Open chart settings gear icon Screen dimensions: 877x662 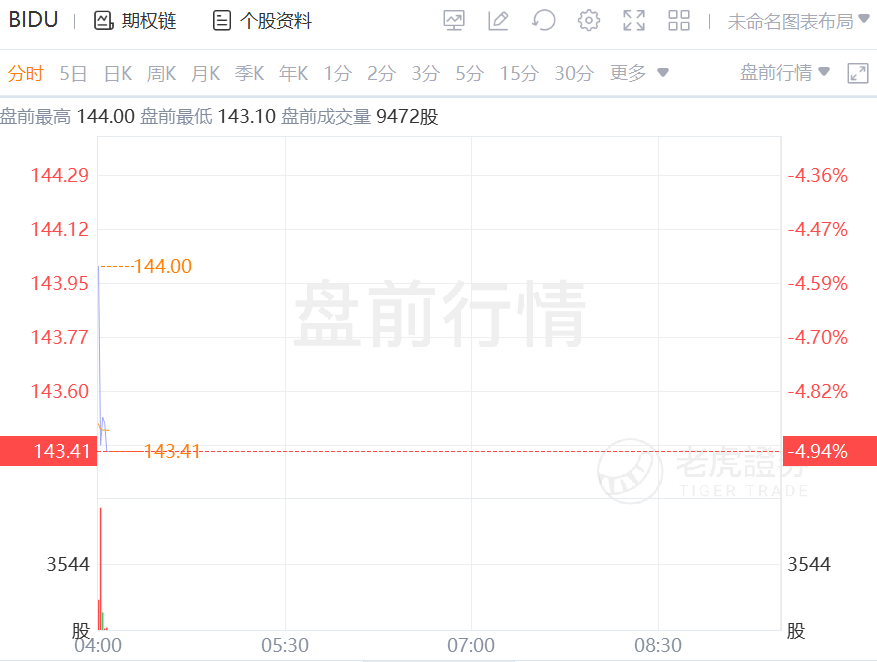tap(588, 21)
